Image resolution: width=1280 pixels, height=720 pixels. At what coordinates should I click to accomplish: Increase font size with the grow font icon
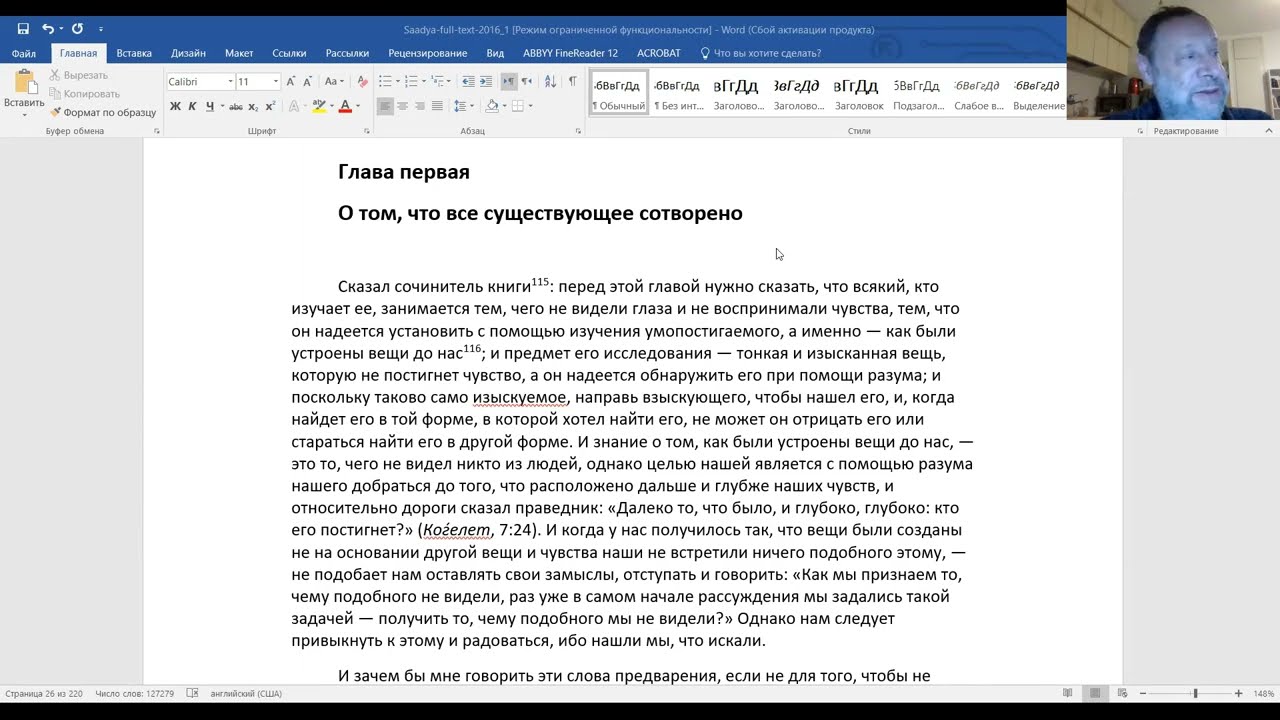(291, 81)
